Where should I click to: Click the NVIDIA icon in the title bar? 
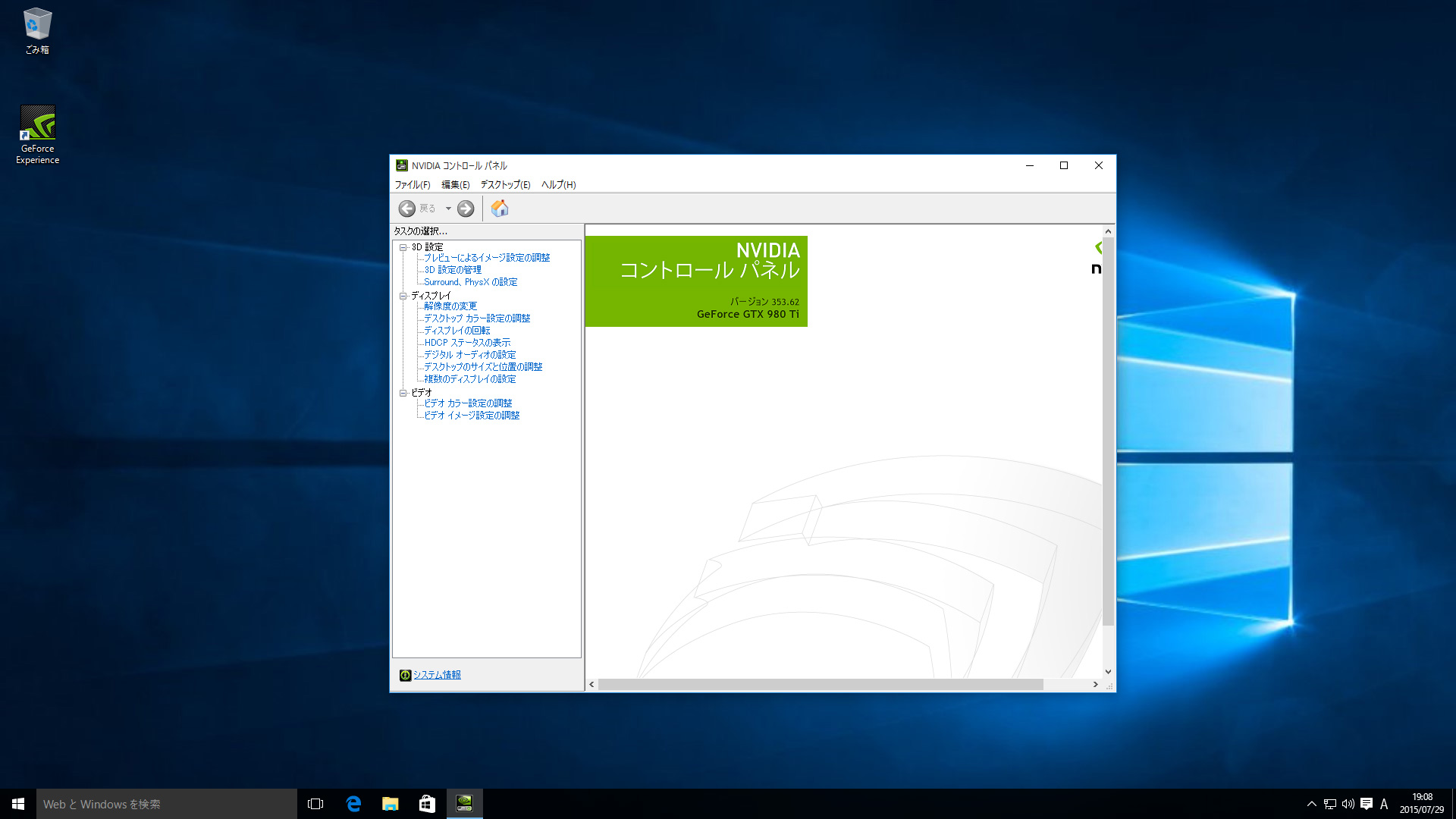coord(402,165)
